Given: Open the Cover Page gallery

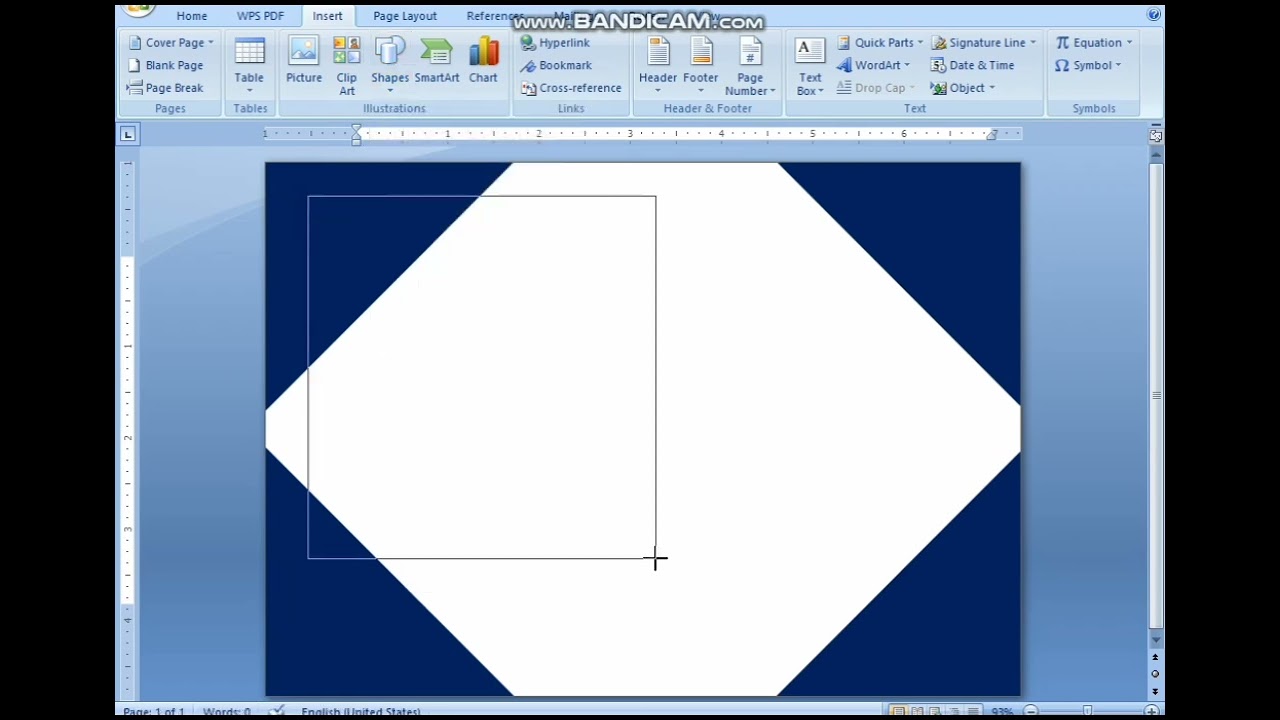Looking at the screenshot, I should [171, 42].
